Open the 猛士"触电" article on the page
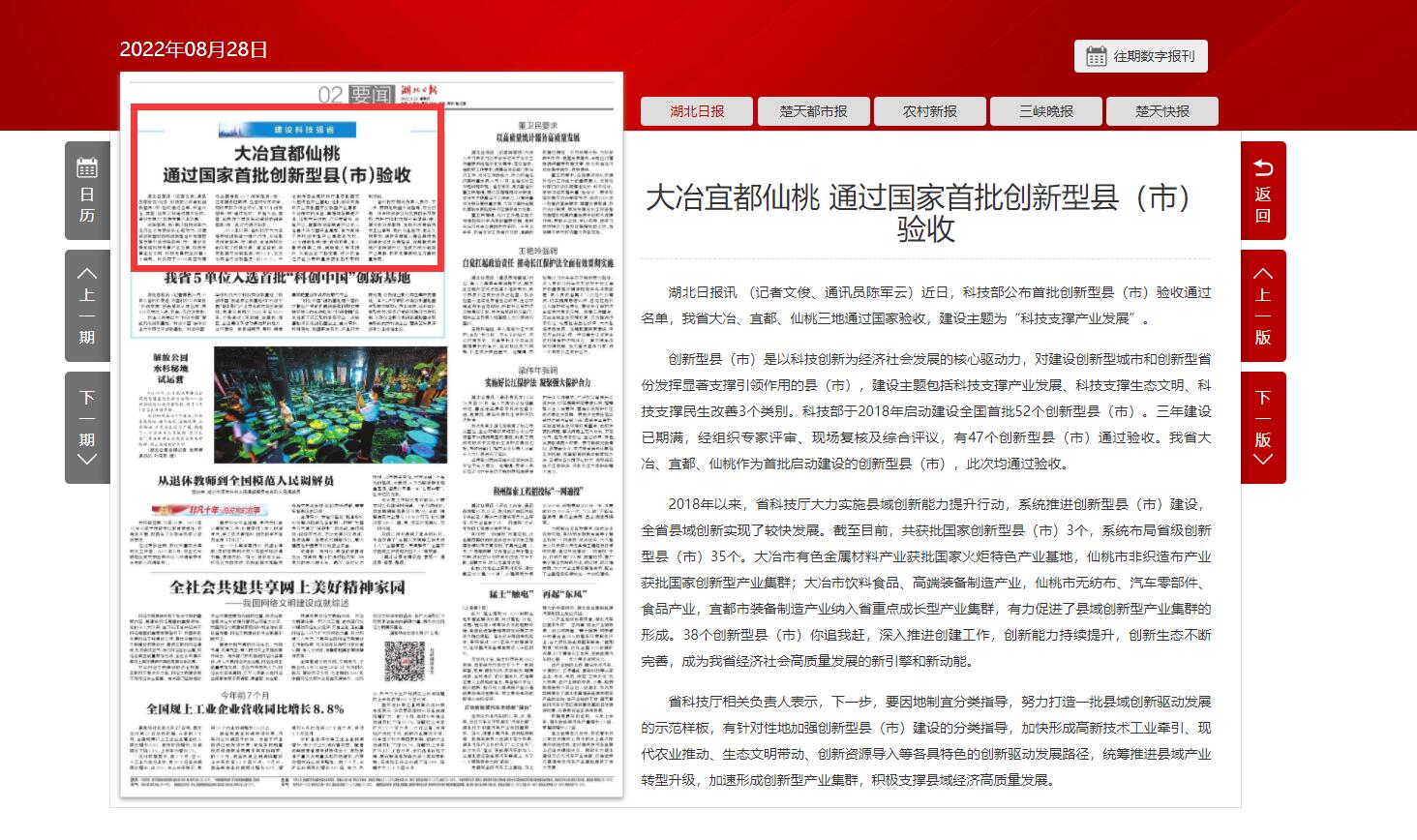 tap(537, 593)
